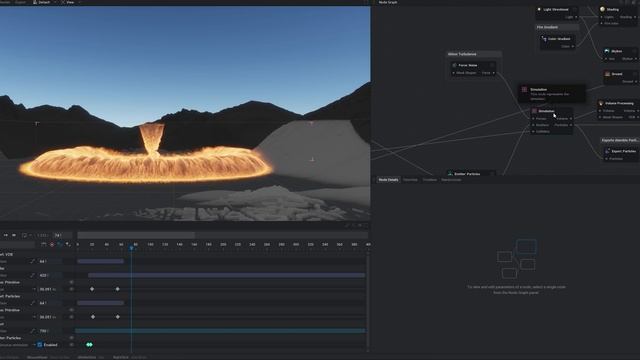Click the 423 value field
The height and width of the screenshot is (360, 640).
tap(49, 276)
